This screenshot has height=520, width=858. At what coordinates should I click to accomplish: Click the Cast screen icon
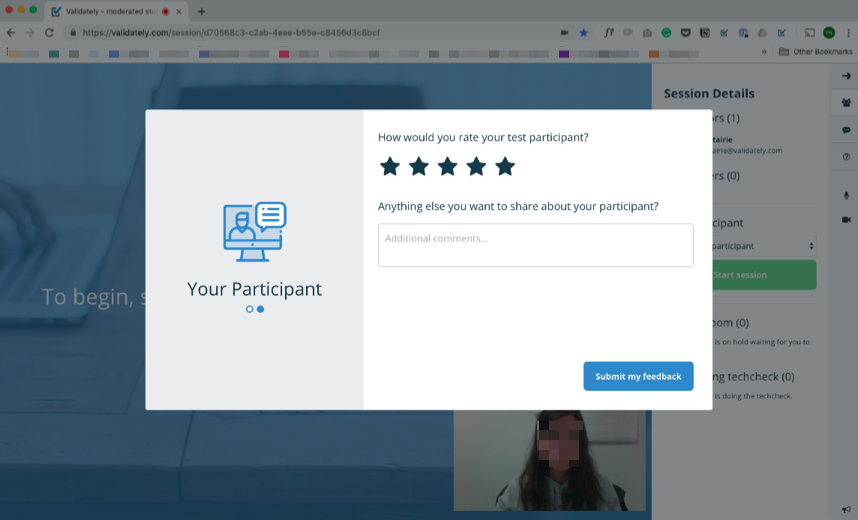[x=810, y=33]
